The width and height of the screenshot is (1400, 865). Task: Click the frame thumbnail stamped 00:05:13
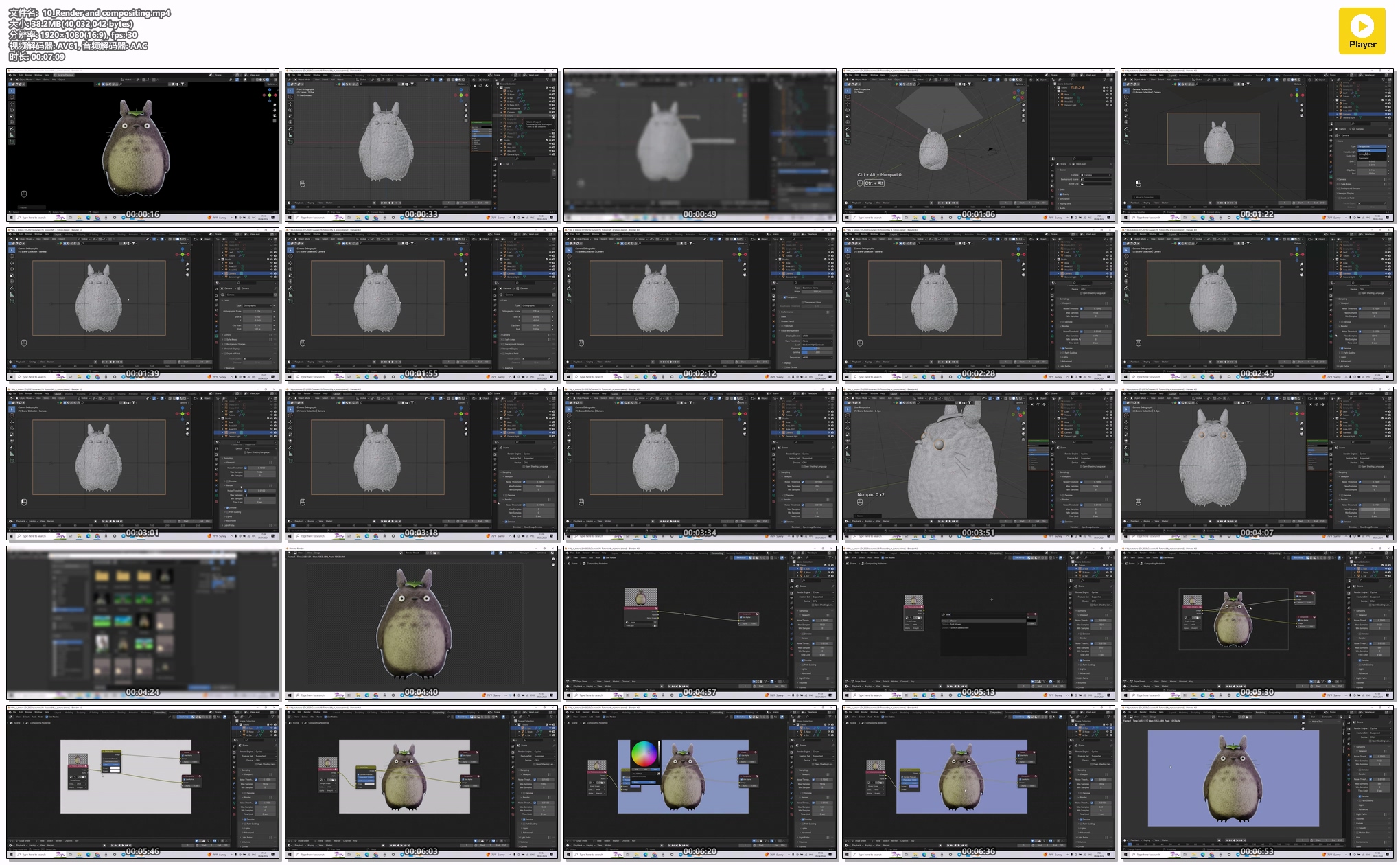point(979,623)
